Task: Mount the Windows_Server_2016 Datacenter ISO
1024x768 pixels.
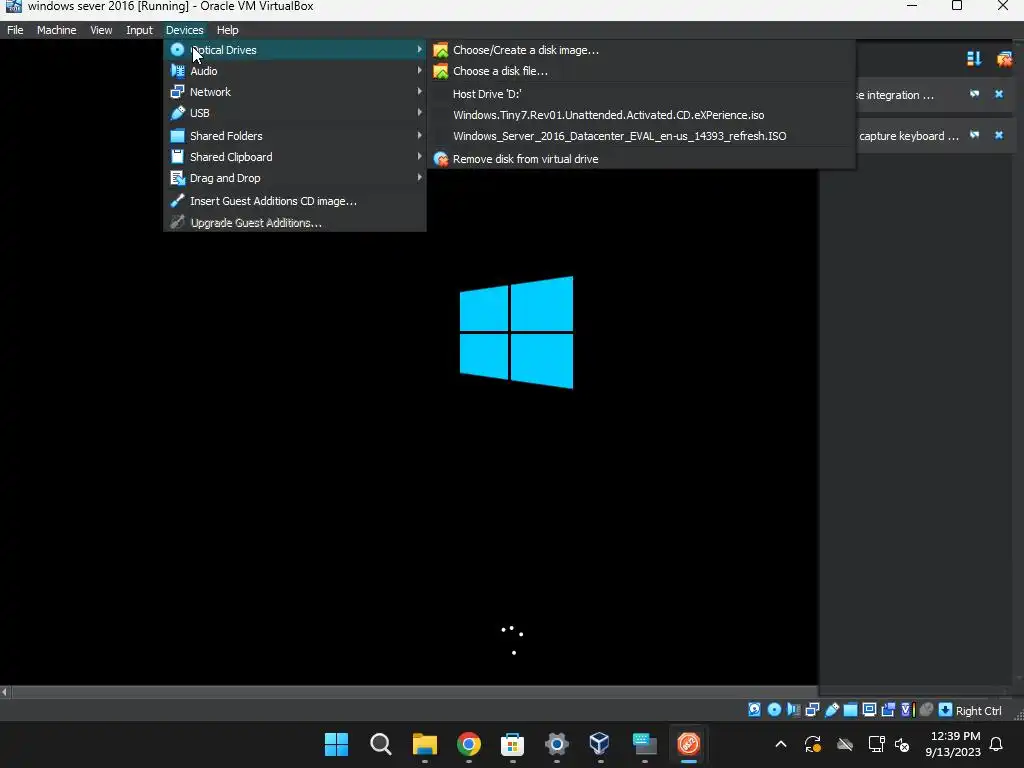Action: pos(641,136)
